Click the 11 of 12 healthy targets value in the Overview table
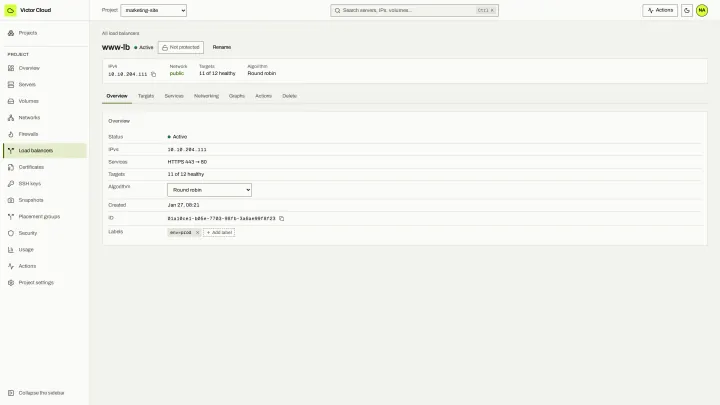720x405 pixels. click(186, 174)
